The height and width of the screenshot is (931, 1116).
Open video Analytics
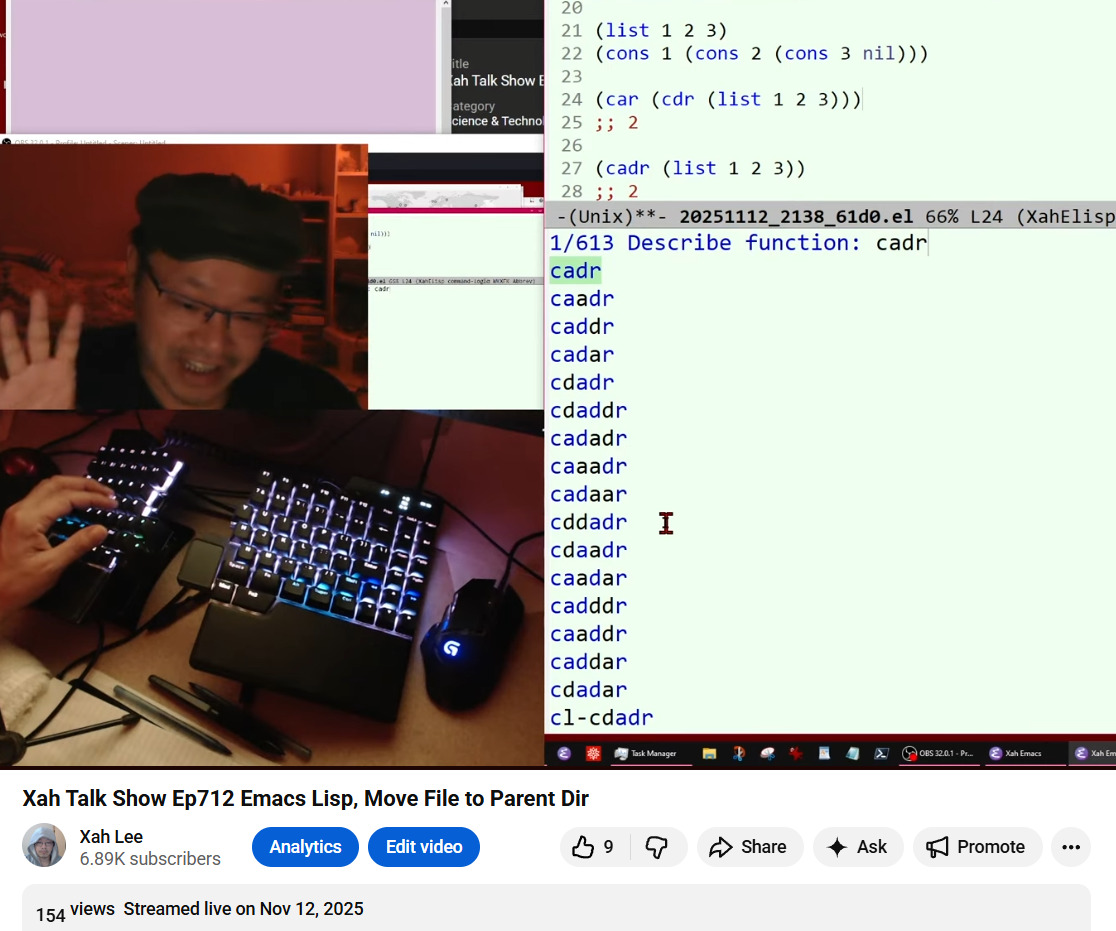(x=305, y=847)
